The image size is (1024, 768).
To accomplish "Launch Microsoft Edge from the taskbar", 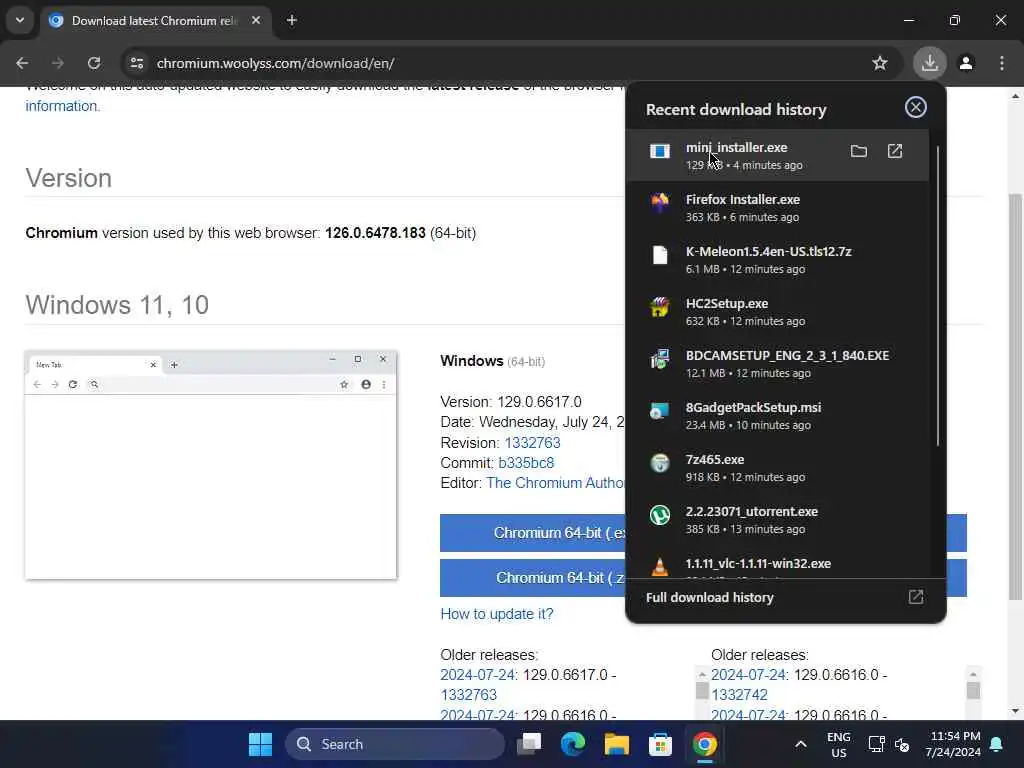I will tap(573, 744).
